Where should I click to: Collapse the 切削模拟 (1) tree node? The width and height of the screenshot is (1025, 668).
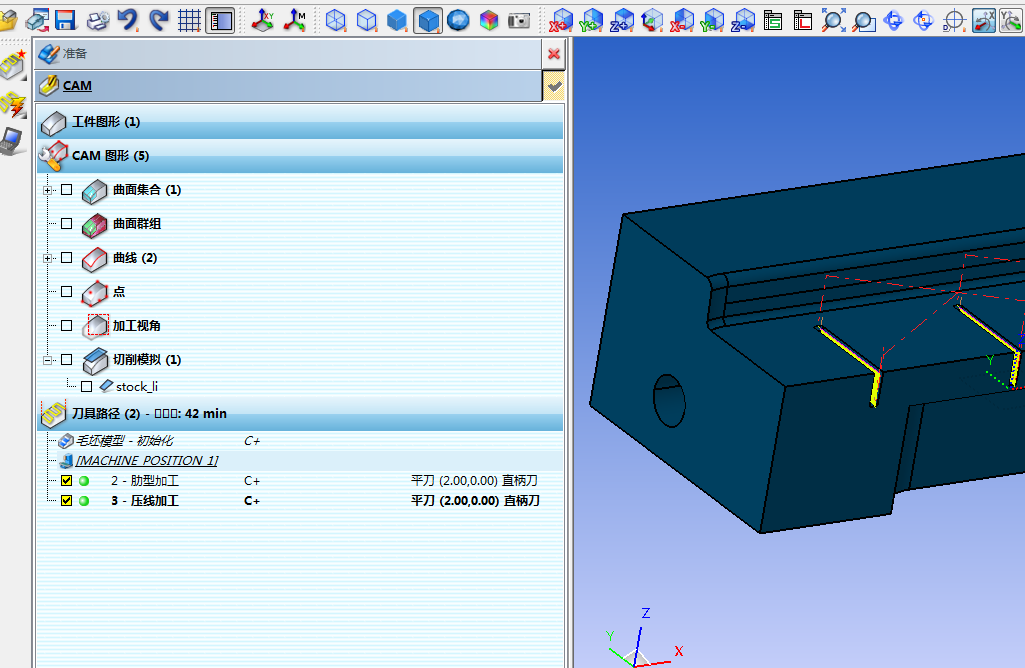[47, 360]
